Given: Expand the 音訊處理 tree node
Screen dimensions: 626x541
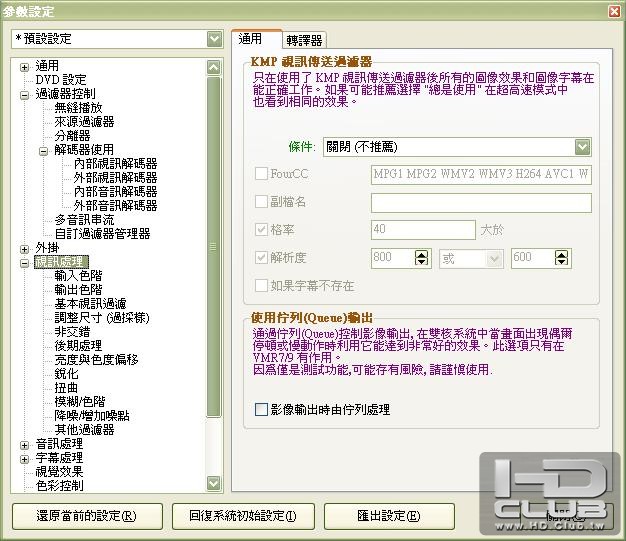Looking at the screenshot, I should (24, 445).
